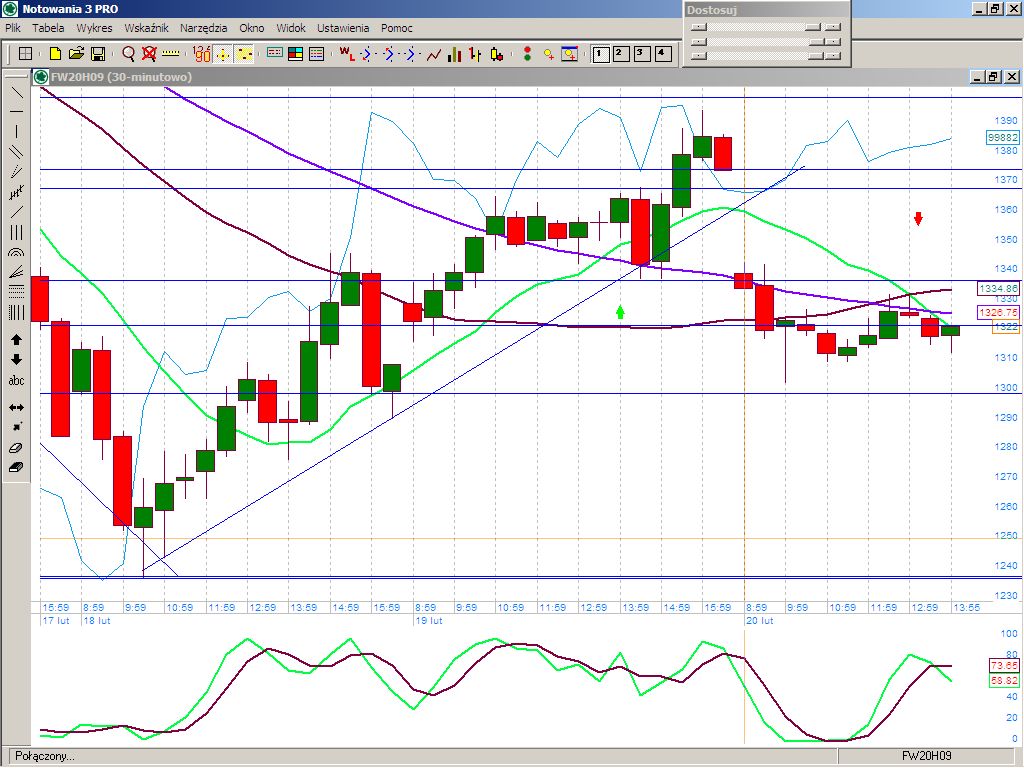Pick the Fibonacci arcs drawing tool
Screen dimensions: 1024x768
[x=16, y=254]
